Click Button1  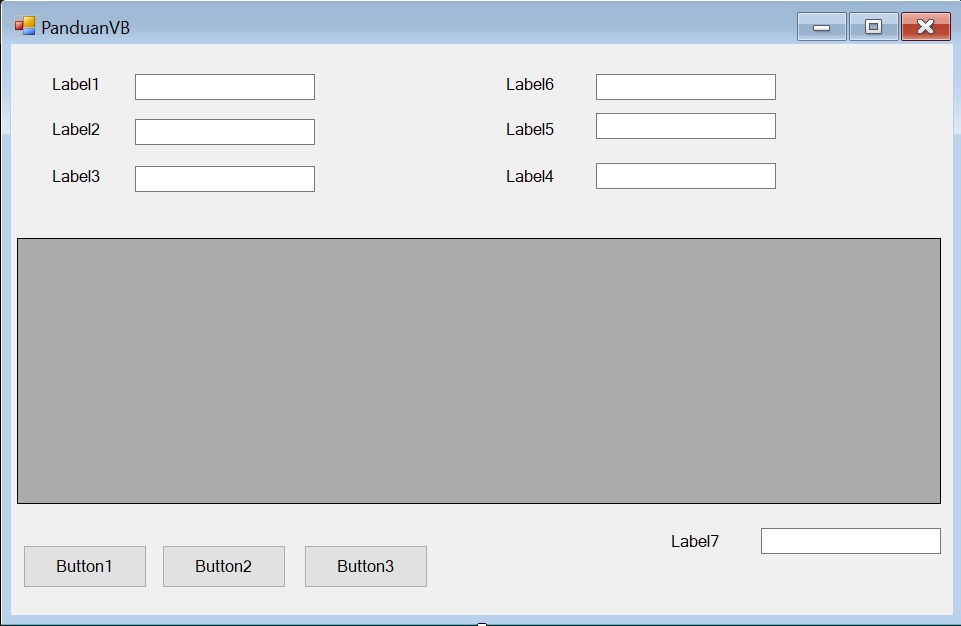[x=84, y=566]
